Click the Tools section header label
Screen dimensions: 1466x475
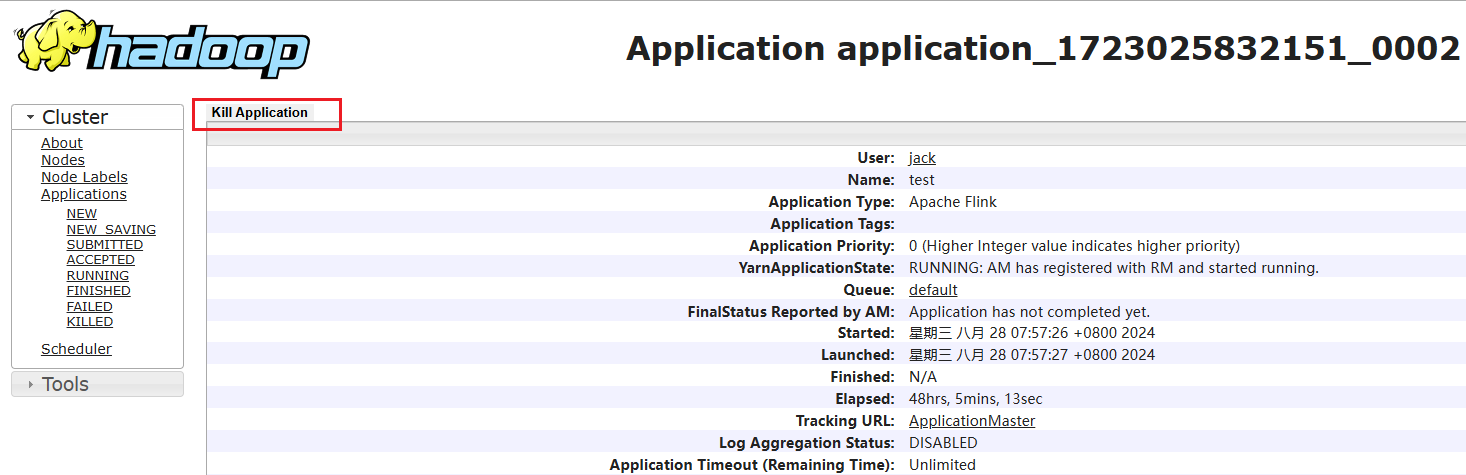[x=65, y=384]
